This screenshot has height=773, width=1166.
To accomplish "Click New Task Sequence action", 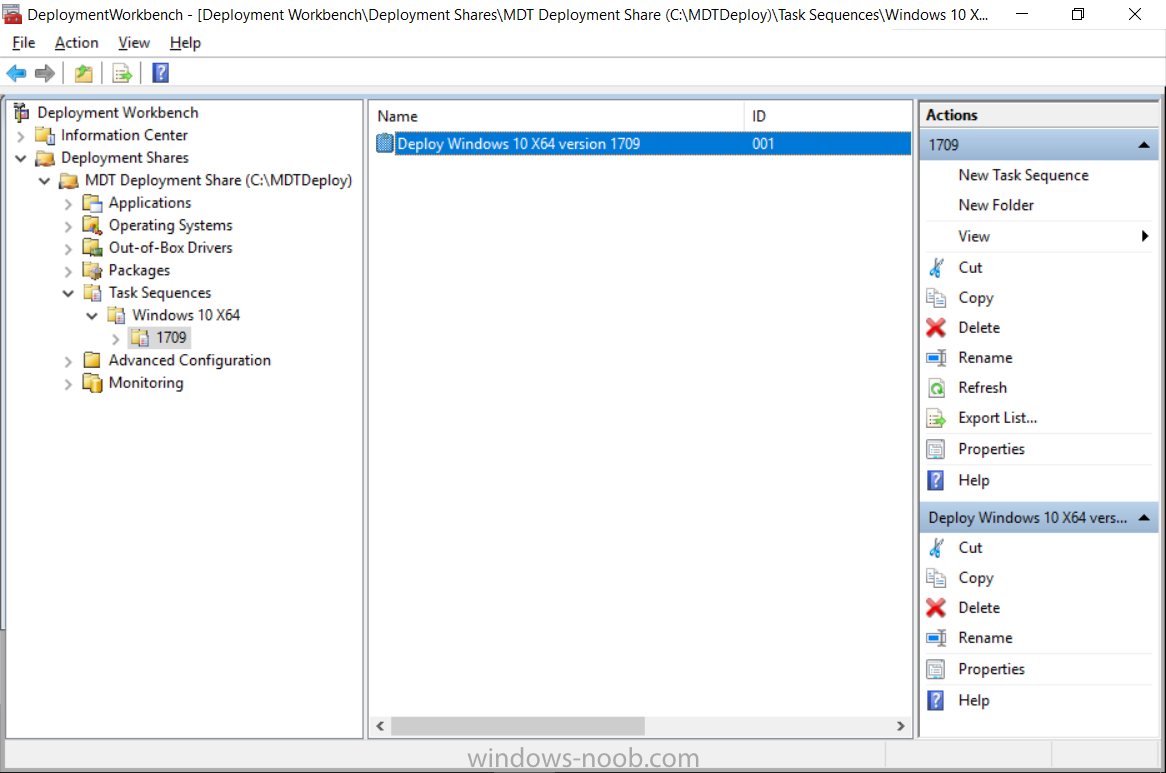I will point(1023,175).
